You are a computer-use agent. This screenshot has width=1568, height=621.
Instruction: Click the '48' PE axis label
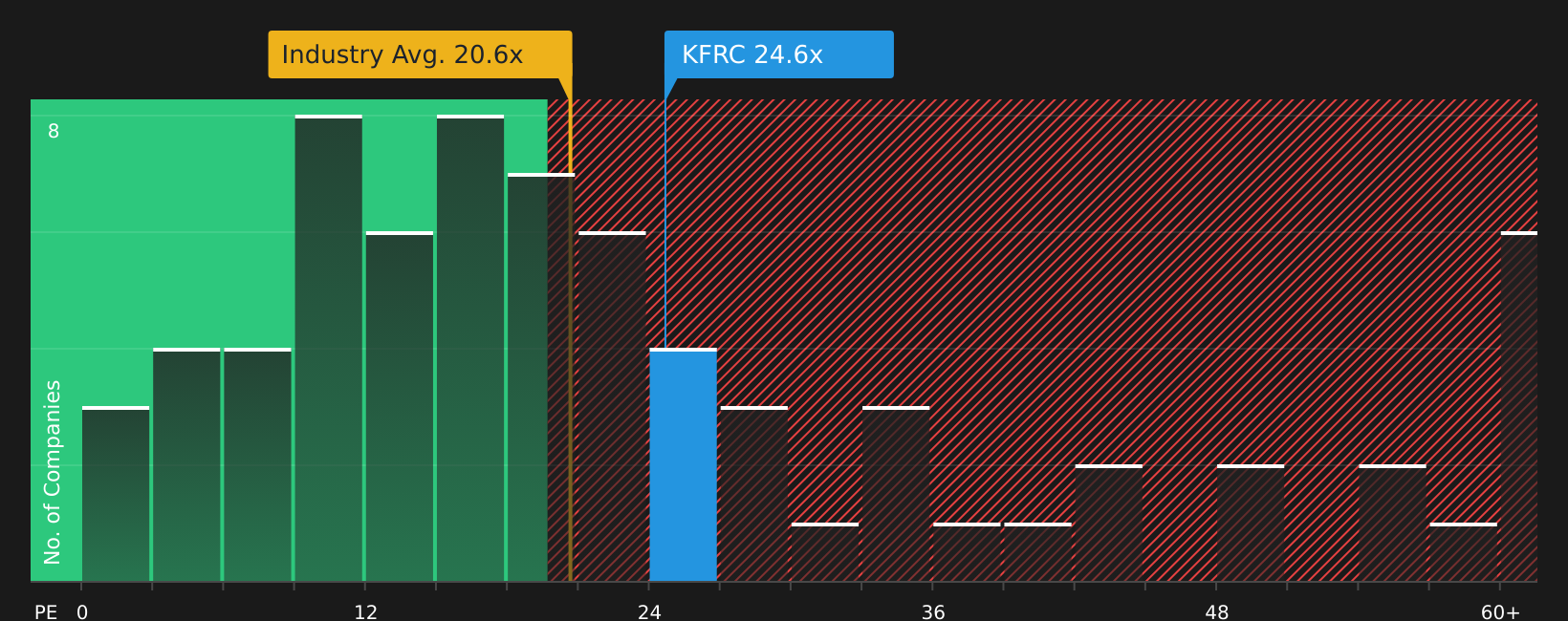click(x=1217, y=612)
